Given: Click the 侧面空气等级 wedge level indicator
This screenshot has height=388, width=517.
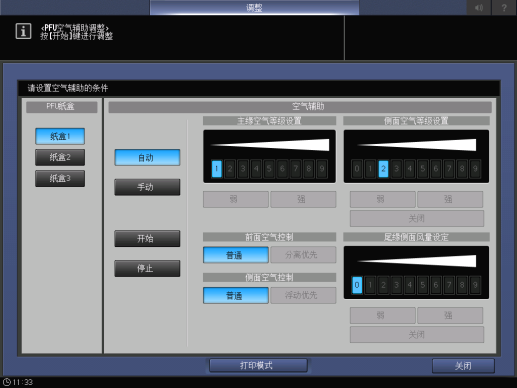Looking at the screenshot, I should (417, 145).
